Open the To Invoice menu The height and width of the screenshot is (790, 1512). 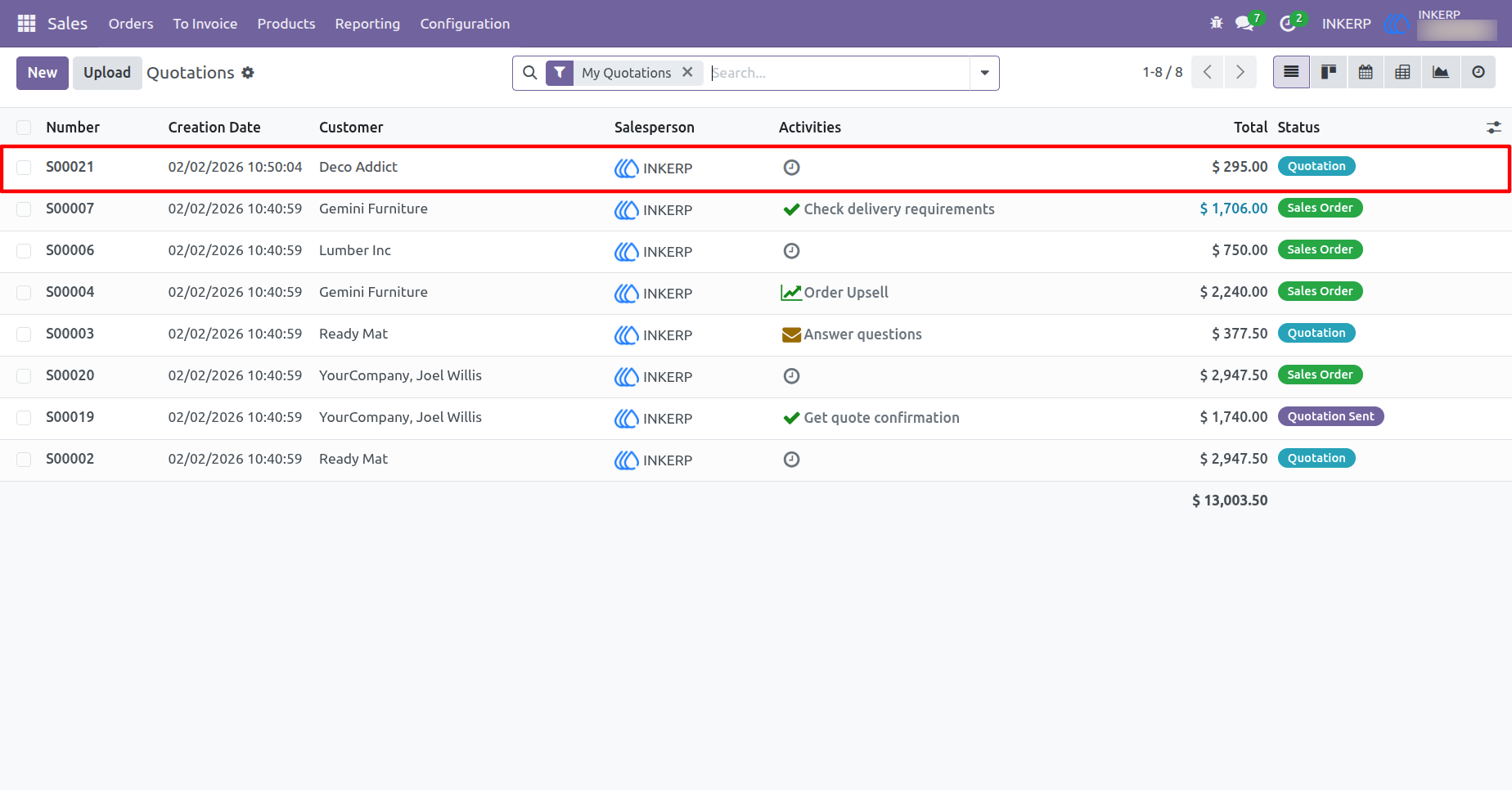(x=205, y=24)
